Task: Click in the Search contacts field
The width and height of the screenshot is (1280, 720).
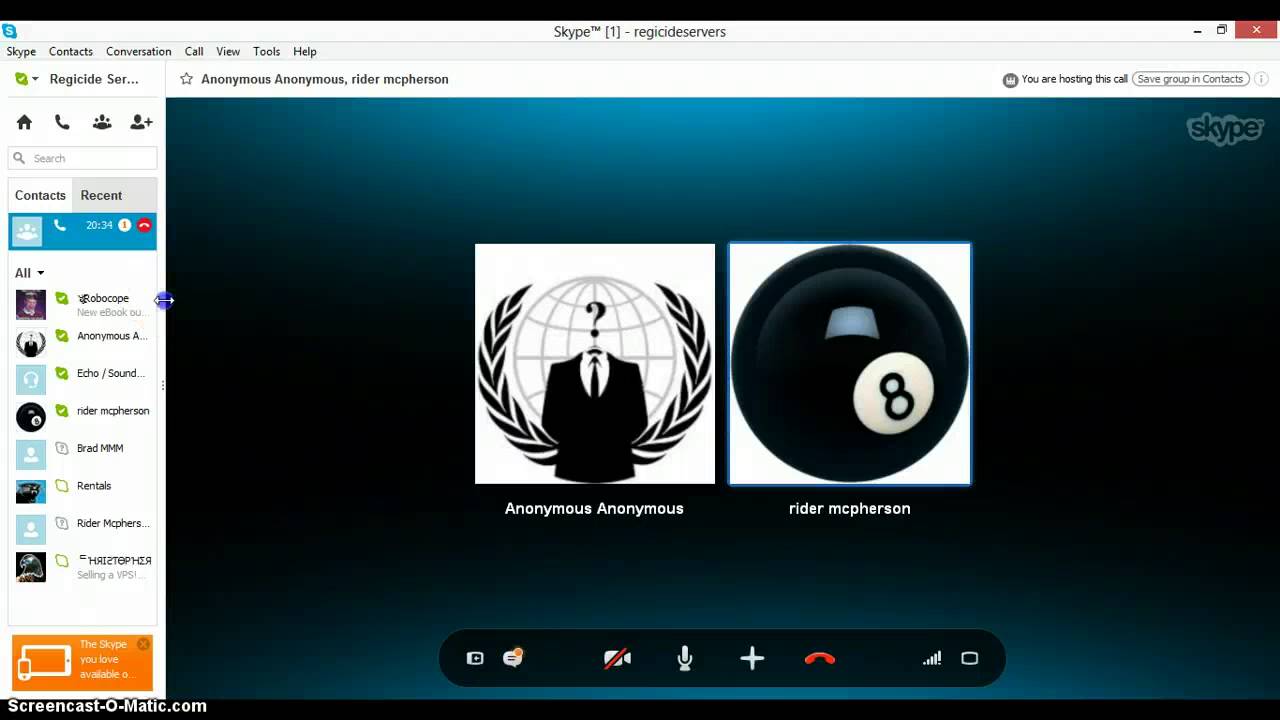Action: pos(83,158)
